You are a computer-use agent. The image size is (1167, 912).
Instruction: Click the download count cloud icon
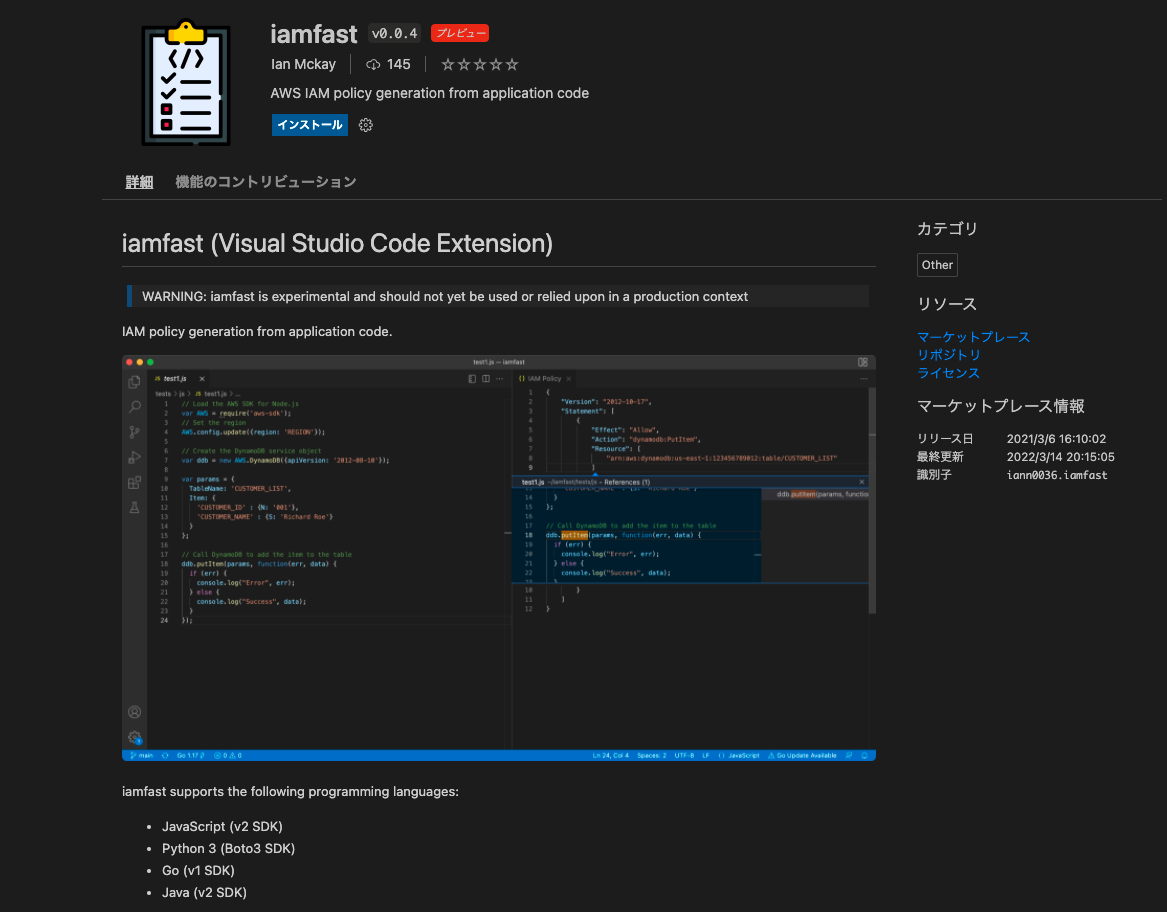click(373, 65)
